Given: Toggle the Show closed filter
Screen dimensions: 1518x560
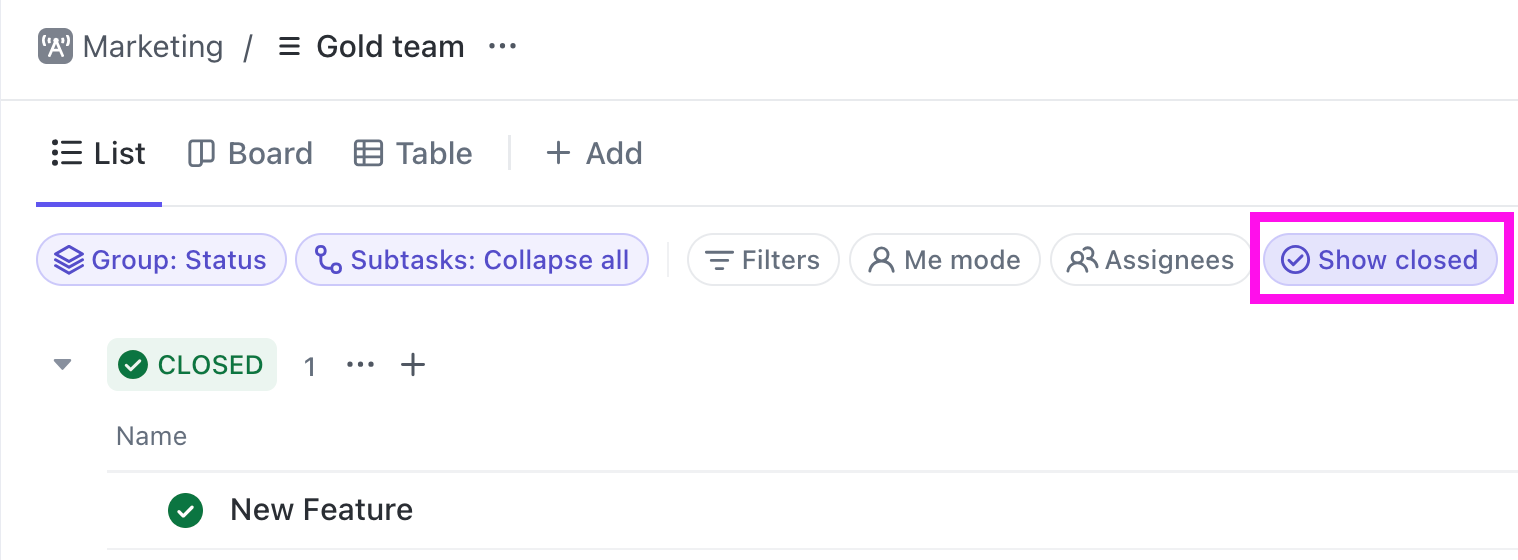Looking at the screenshot, I should coord(1380,260).
